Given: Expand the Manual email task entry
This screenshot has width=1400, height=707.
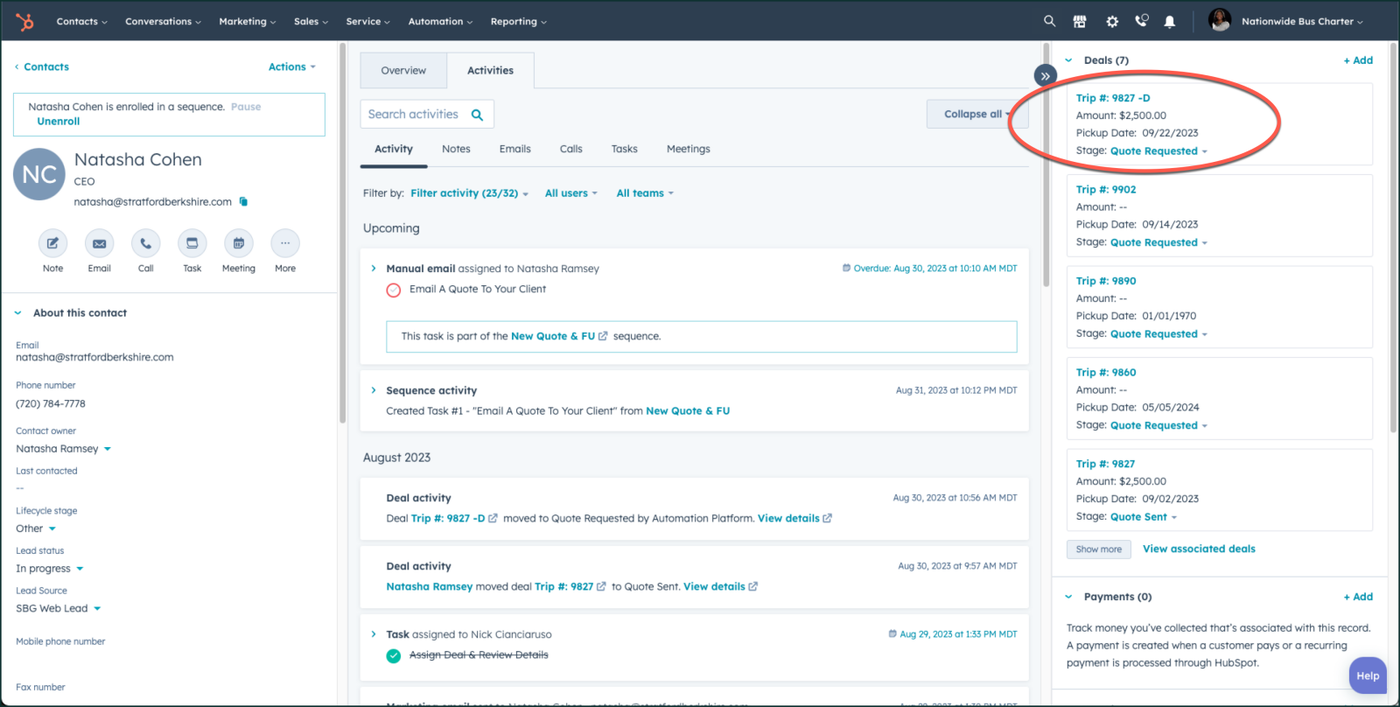Looking at the screenshot, I should (x=374, y=269).
